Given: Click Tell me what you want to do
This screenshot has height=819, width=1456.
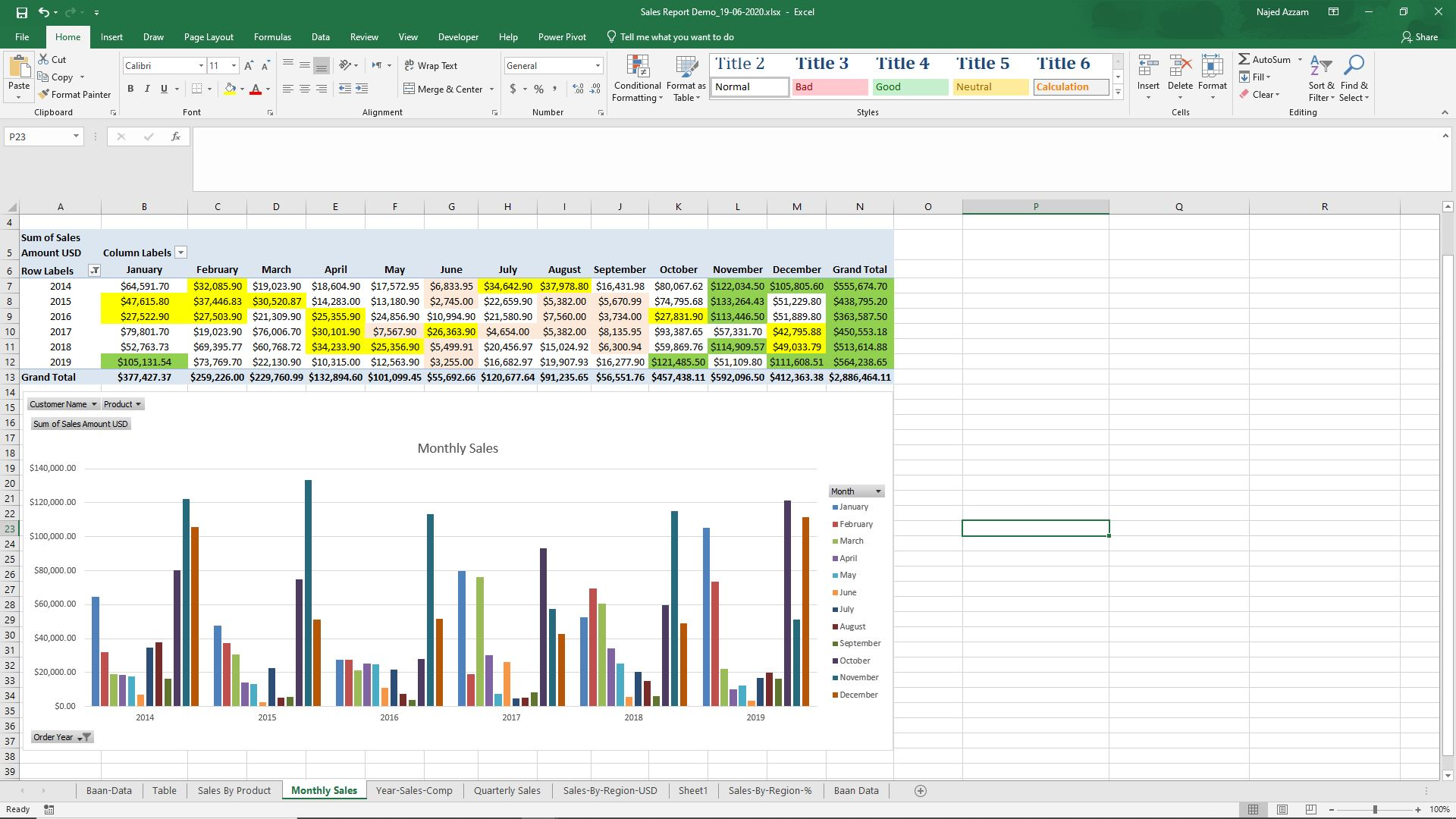Looking at the screenshot, I should [x=670, y=36].
